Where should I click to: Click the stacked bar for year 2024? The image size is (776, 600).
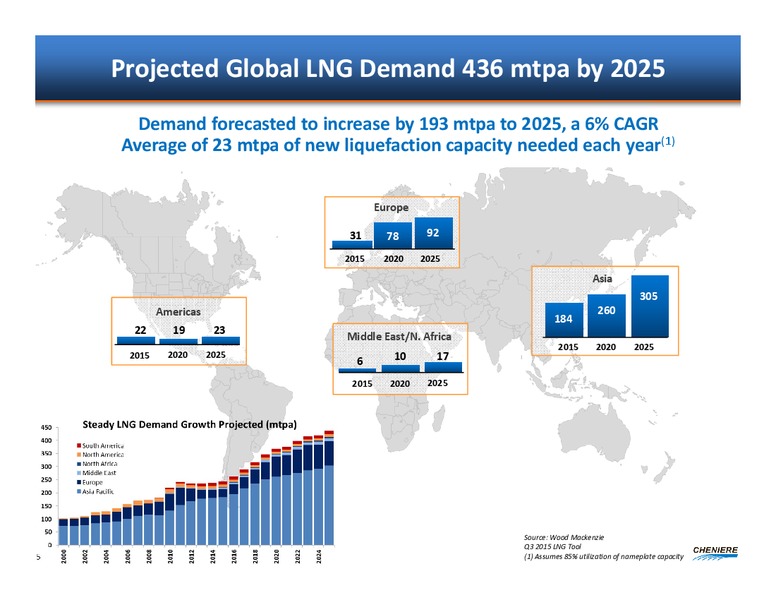[x=318, y=490]
